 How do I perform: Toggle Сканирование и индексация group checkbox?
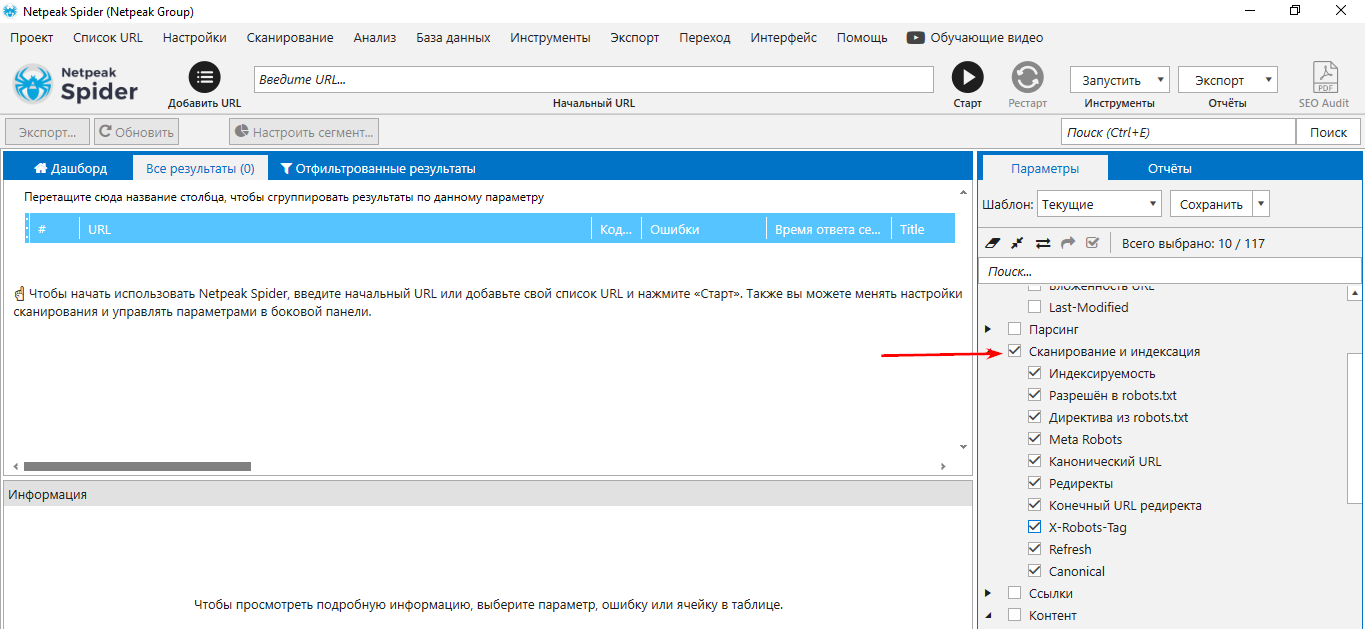point(1015,351)
